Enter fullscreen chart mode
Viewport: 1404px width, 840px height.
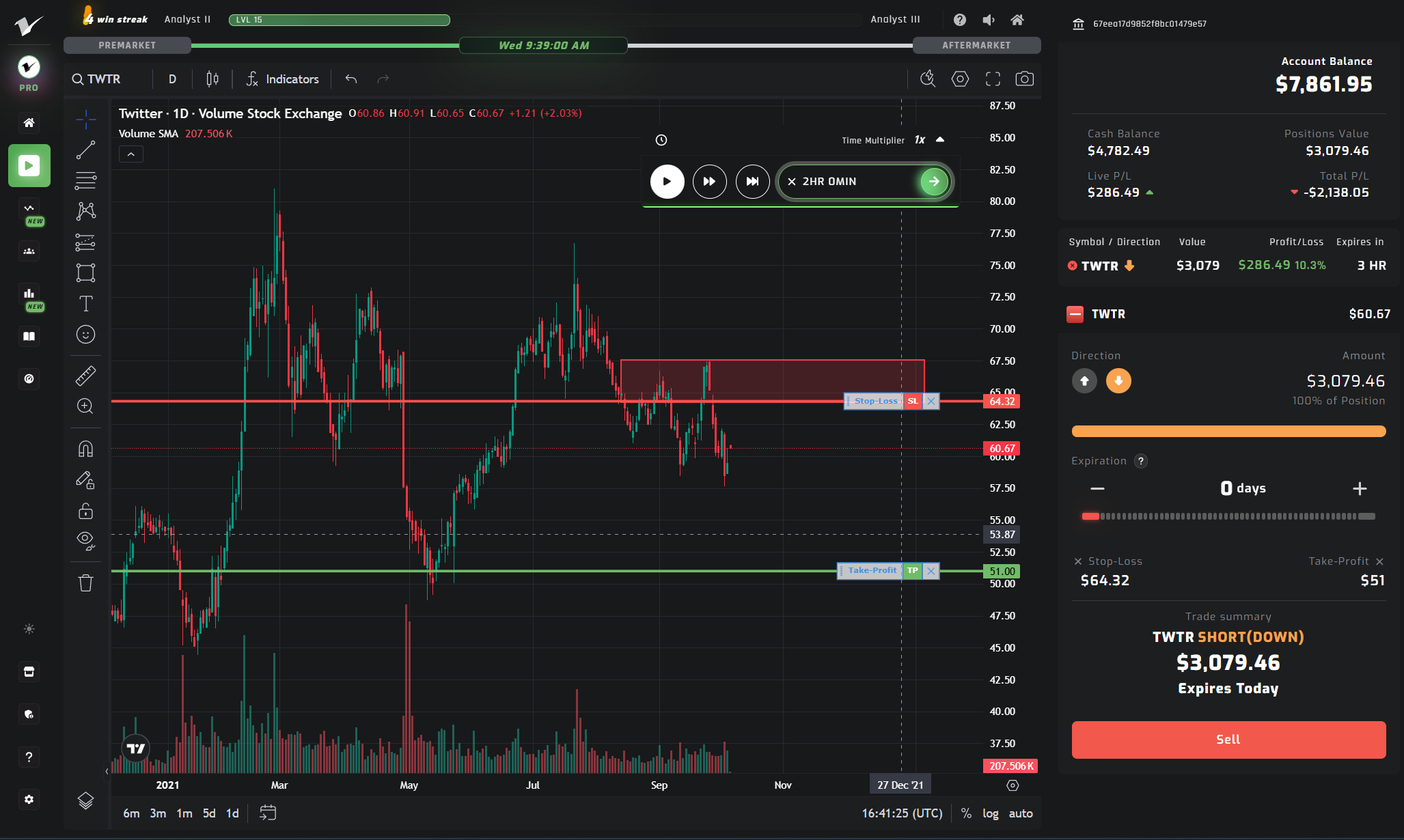pyautogui.click(x=993, y=79)
